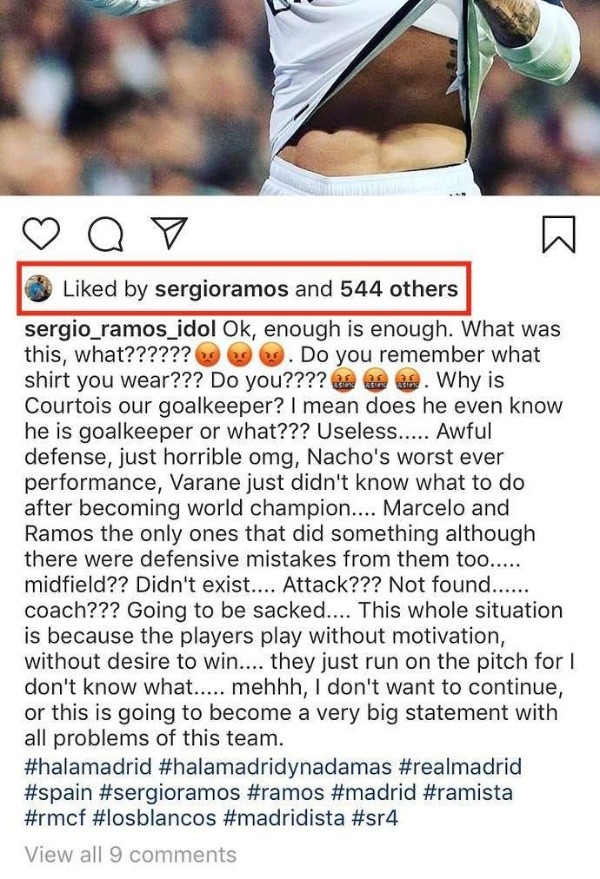
Task: Open the liker's small profile avatar
Action: 40,290
